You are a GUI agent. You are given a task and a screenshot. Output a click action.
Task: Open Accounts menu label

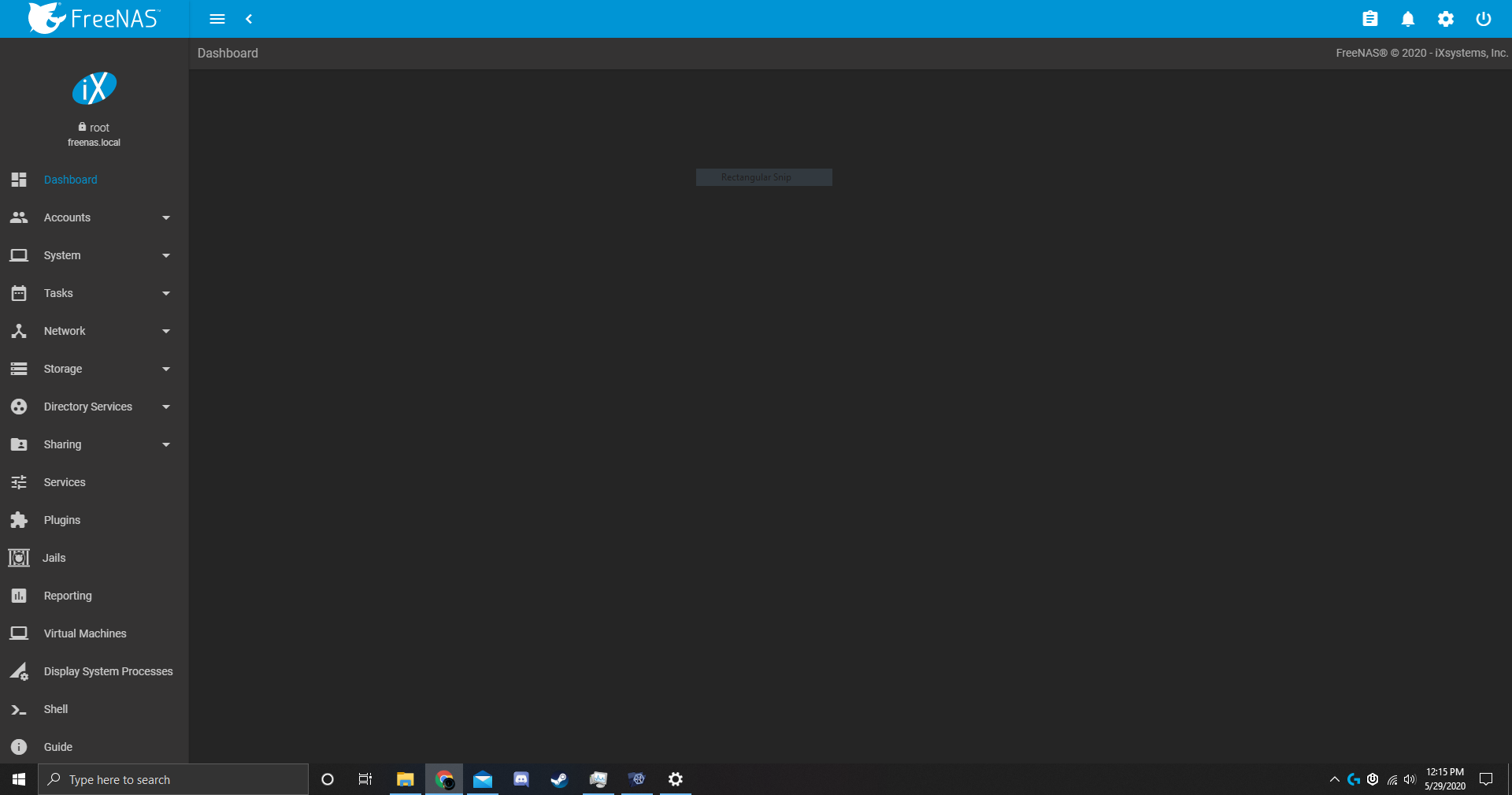[x=67, y=217]
